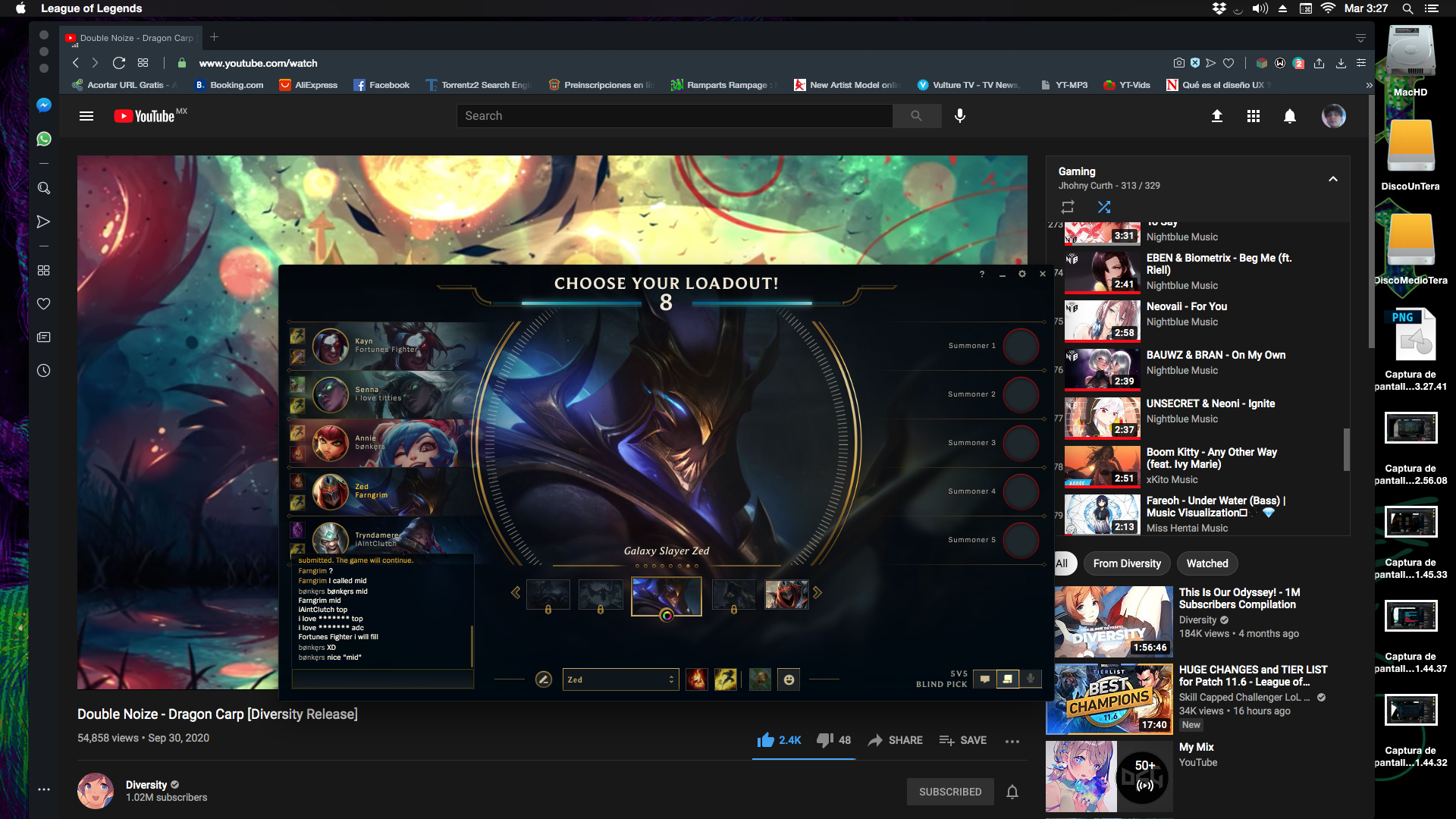Open a new browser tab

215,37
